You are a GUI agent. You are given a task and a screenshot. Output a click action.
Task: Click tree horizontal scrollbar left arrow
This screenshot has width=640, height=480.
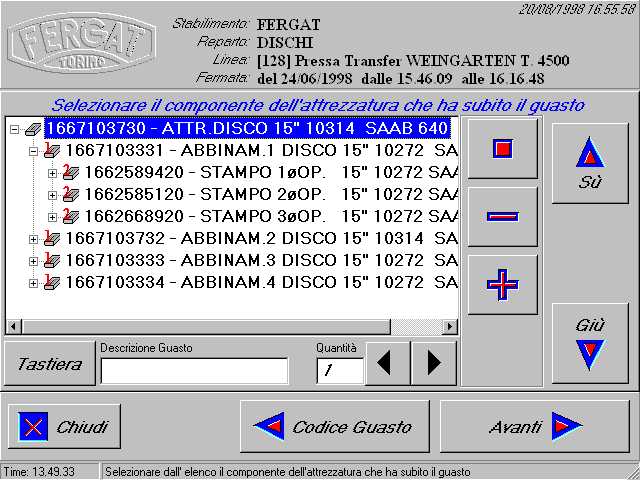pyautogui.click(x=14, y=327)
